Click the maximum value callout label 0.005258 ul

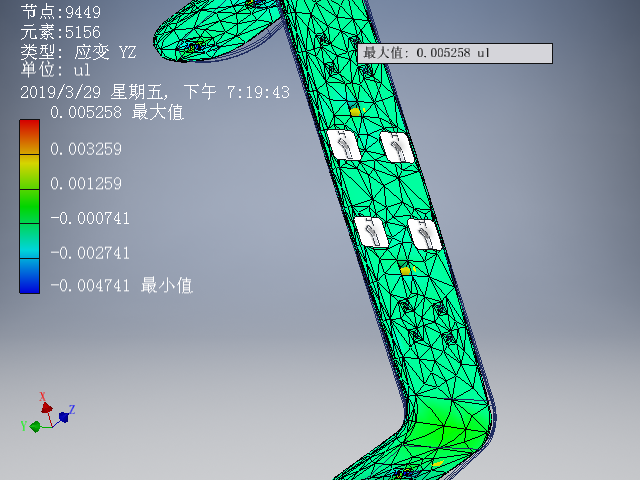[455, 53]
